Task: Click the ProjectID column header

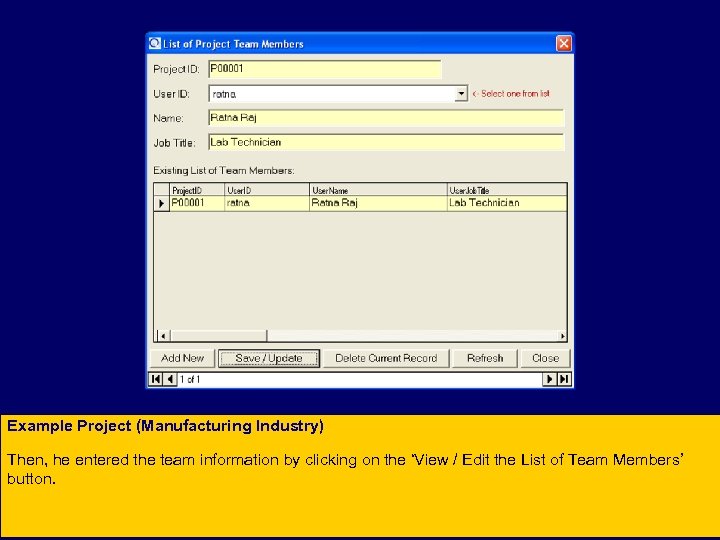Action: 197,190
